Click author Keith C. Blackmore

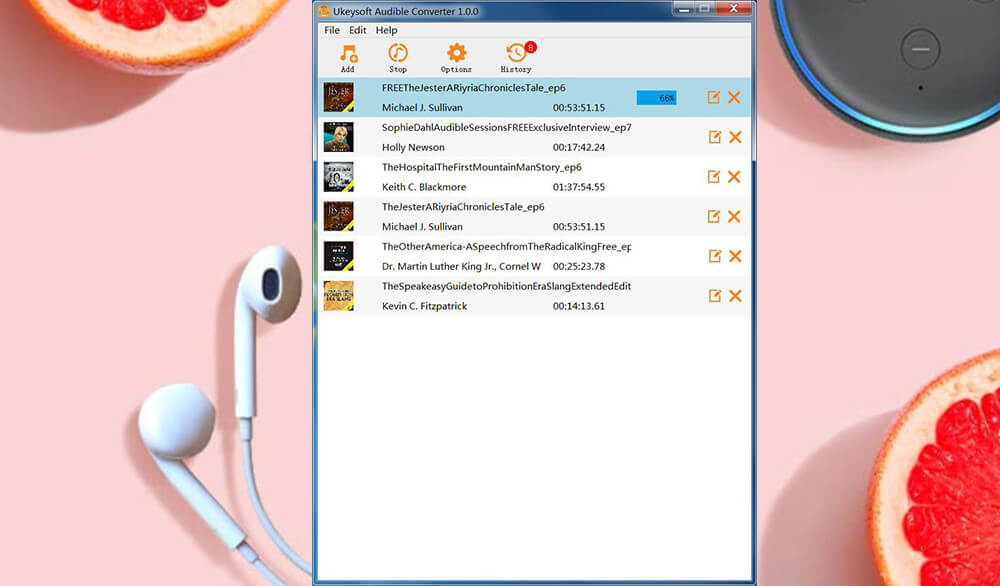(x=424, y=187)
